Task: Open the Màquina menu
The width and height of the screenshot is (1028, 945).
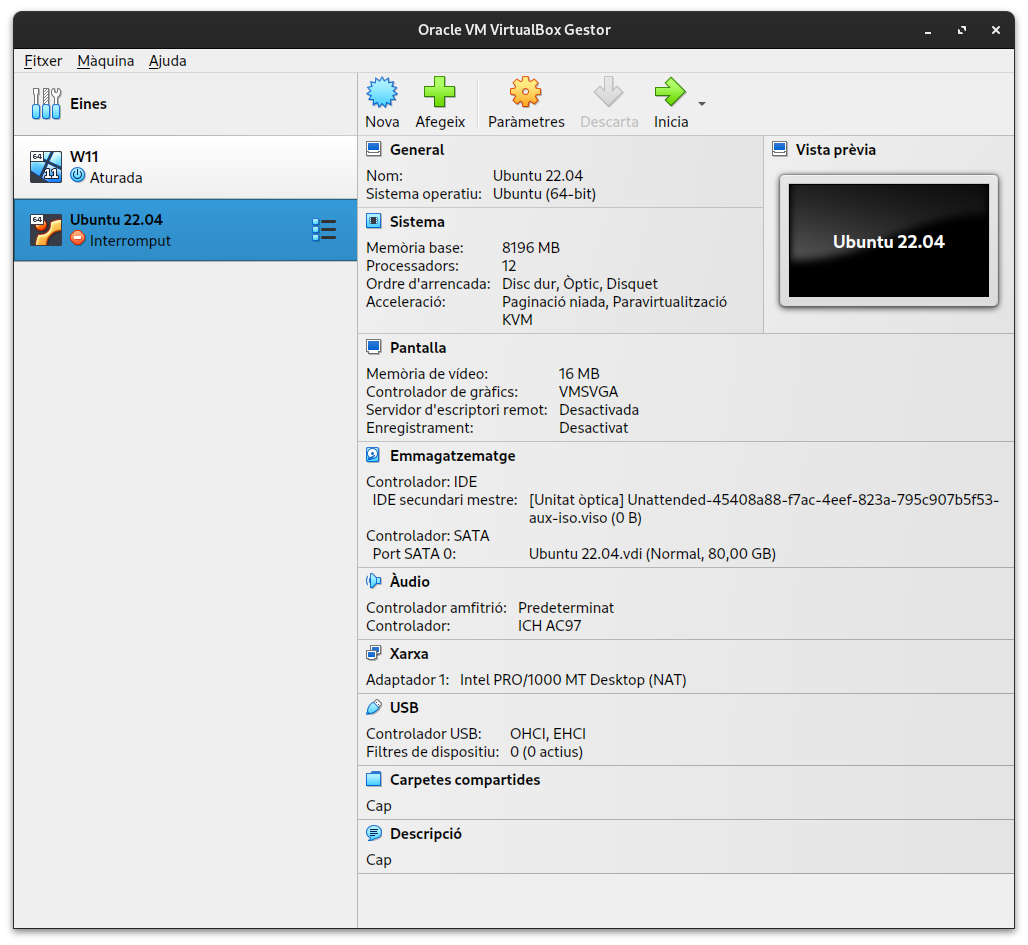Action: point(105,61)
